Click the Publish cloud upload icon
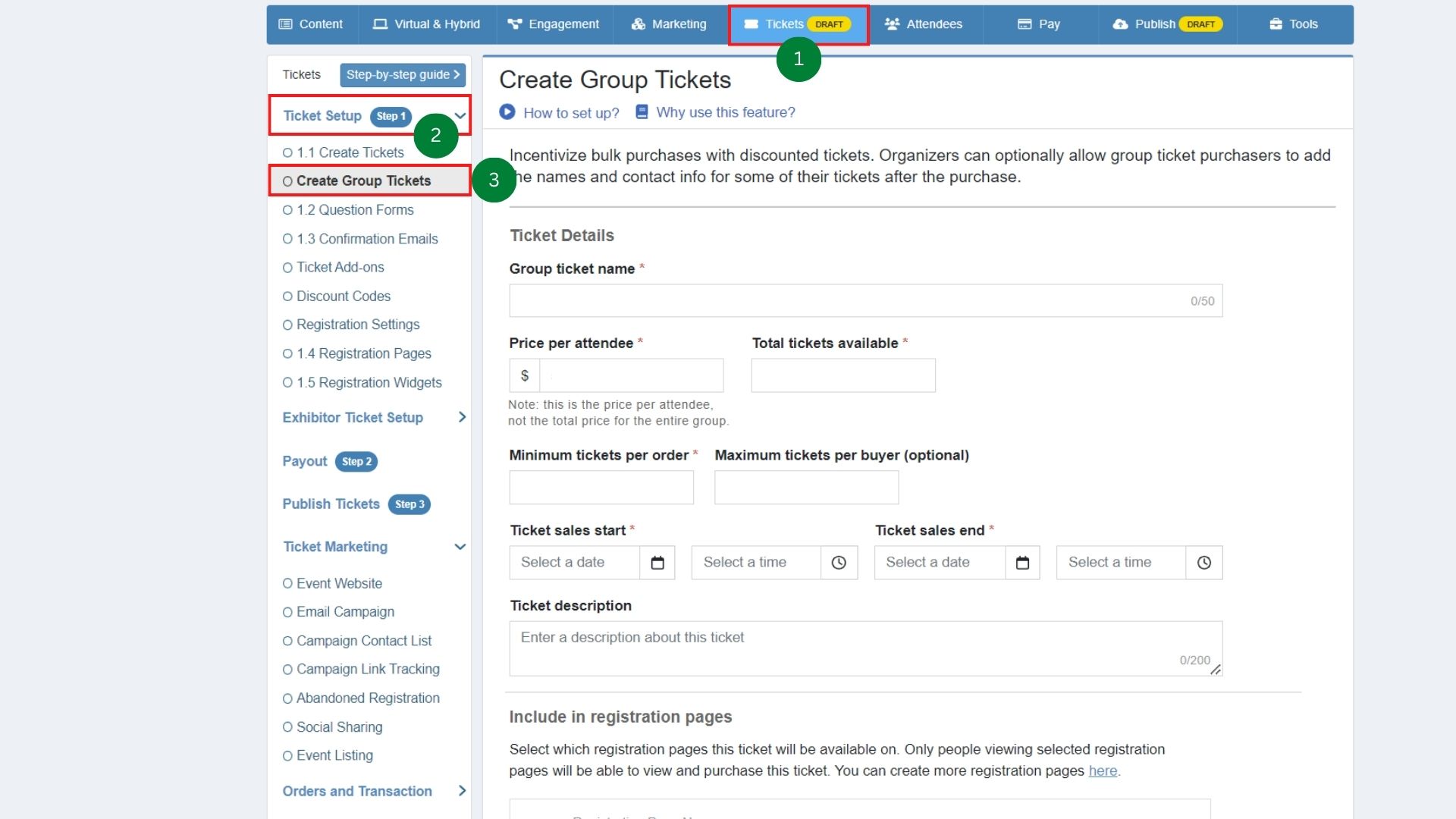 click(1120, 24)
